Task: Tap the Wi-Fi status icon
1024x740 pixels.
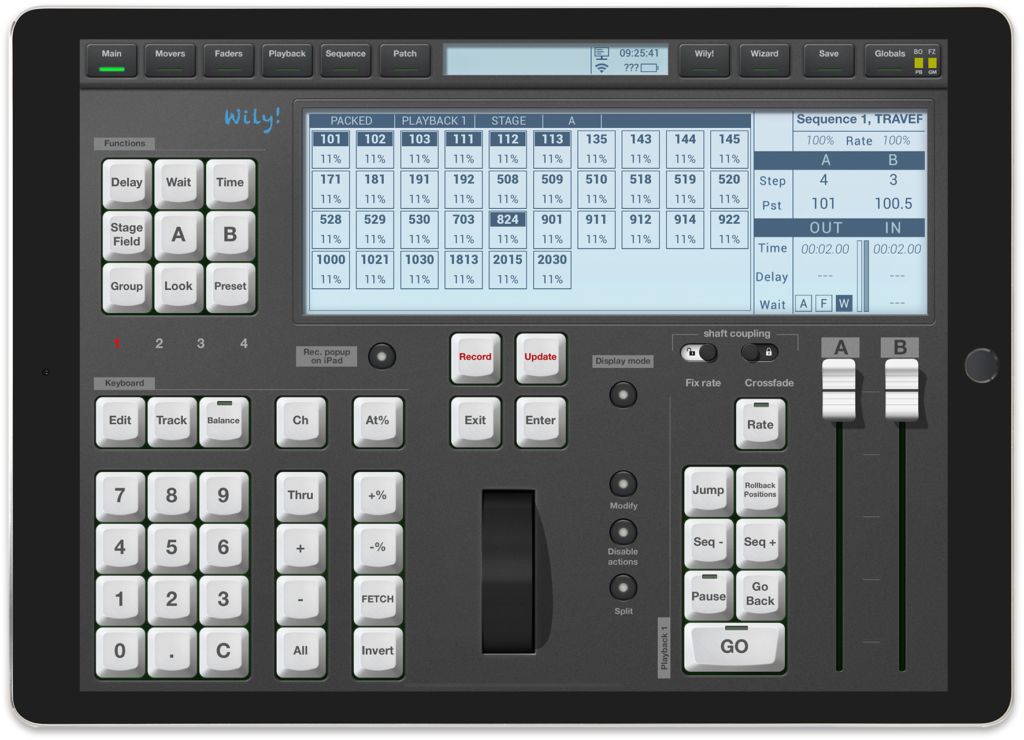Action: pyautogui.click(x=601, y=68)
